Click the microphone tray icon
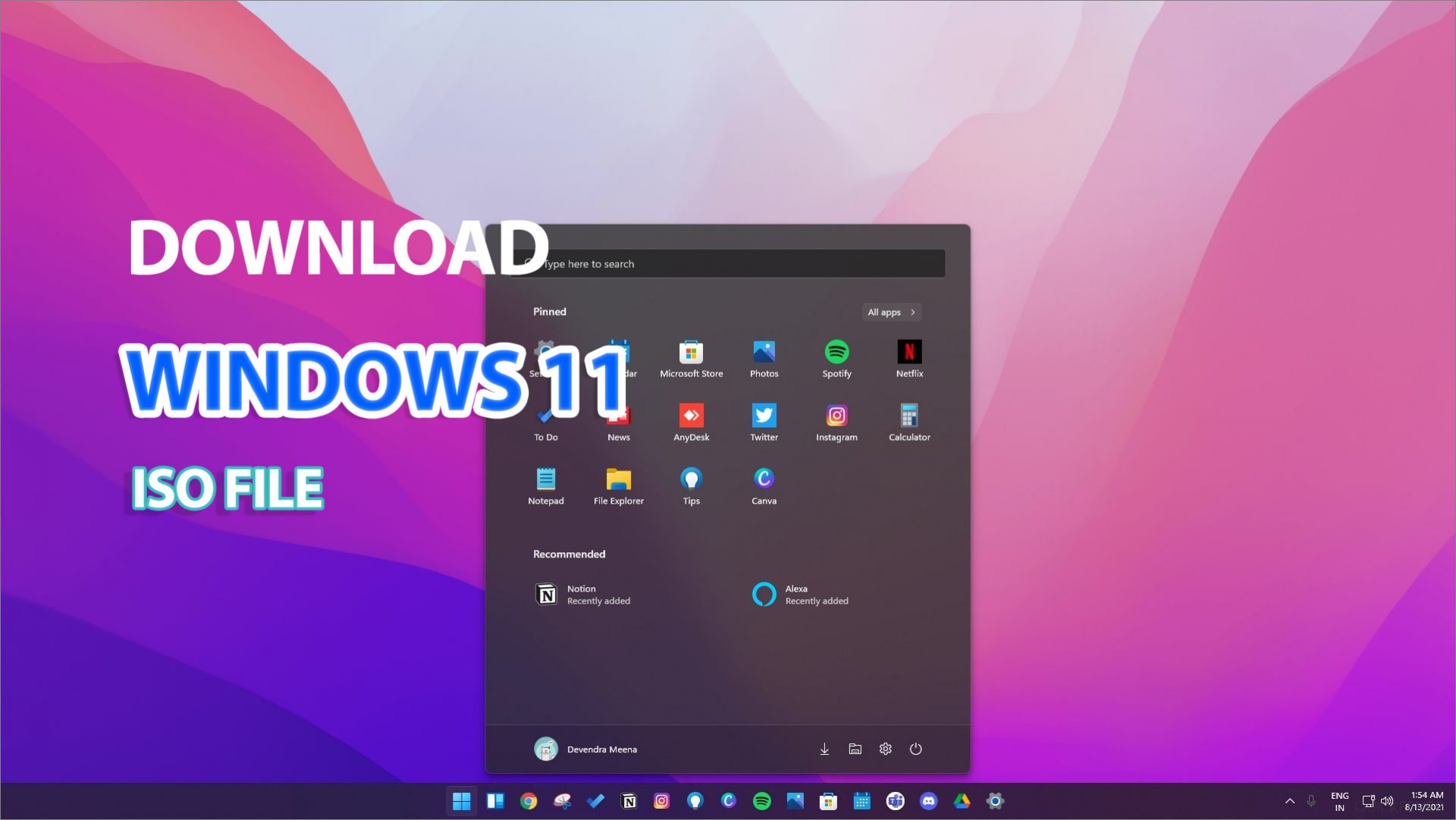 (x=1311, y=801)
